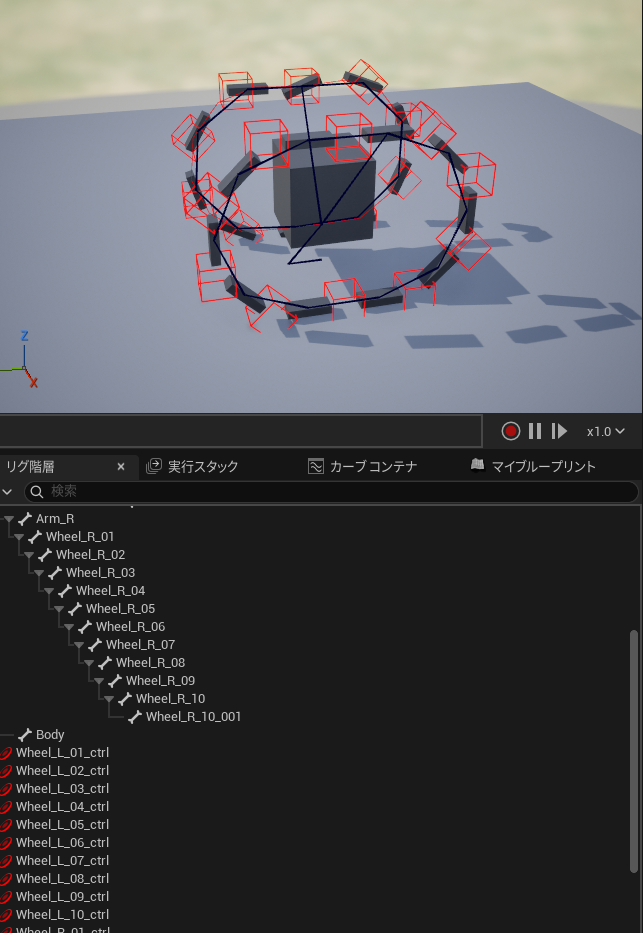
Task: Select the Wheel_R_10_001 bone label
Action: [193, 716]
